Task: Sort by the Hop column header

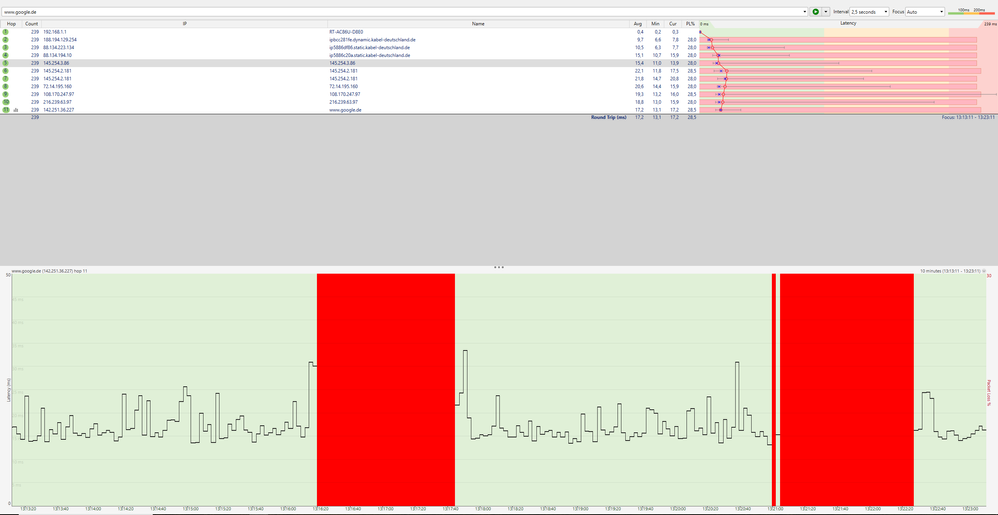Action: click(11, 24)
